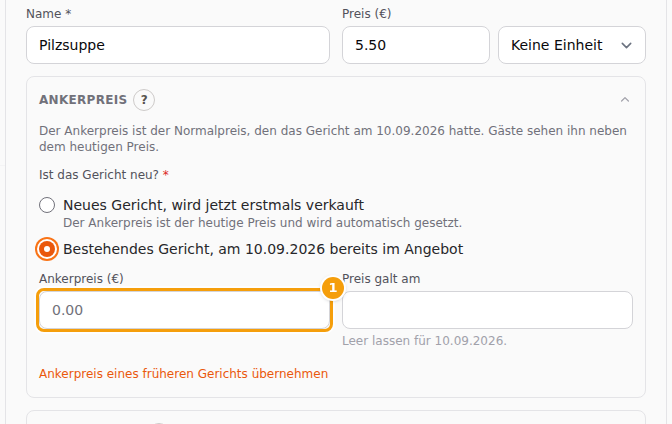
Task: Click the 'Ist das Gericht neu?' label
Action: 99,175
